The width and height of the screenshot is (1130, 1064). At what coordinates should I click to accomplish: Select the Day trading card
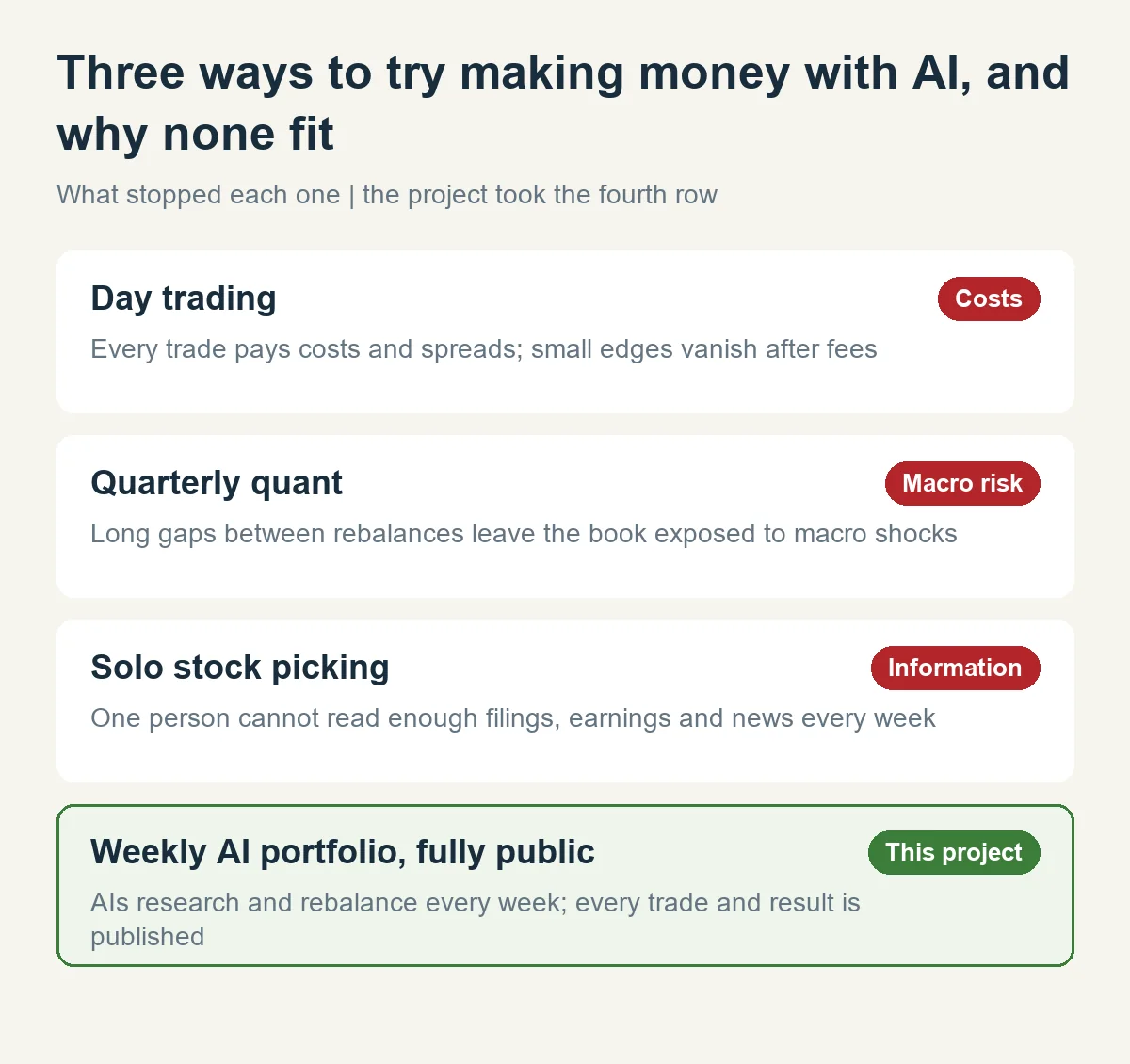565,331
